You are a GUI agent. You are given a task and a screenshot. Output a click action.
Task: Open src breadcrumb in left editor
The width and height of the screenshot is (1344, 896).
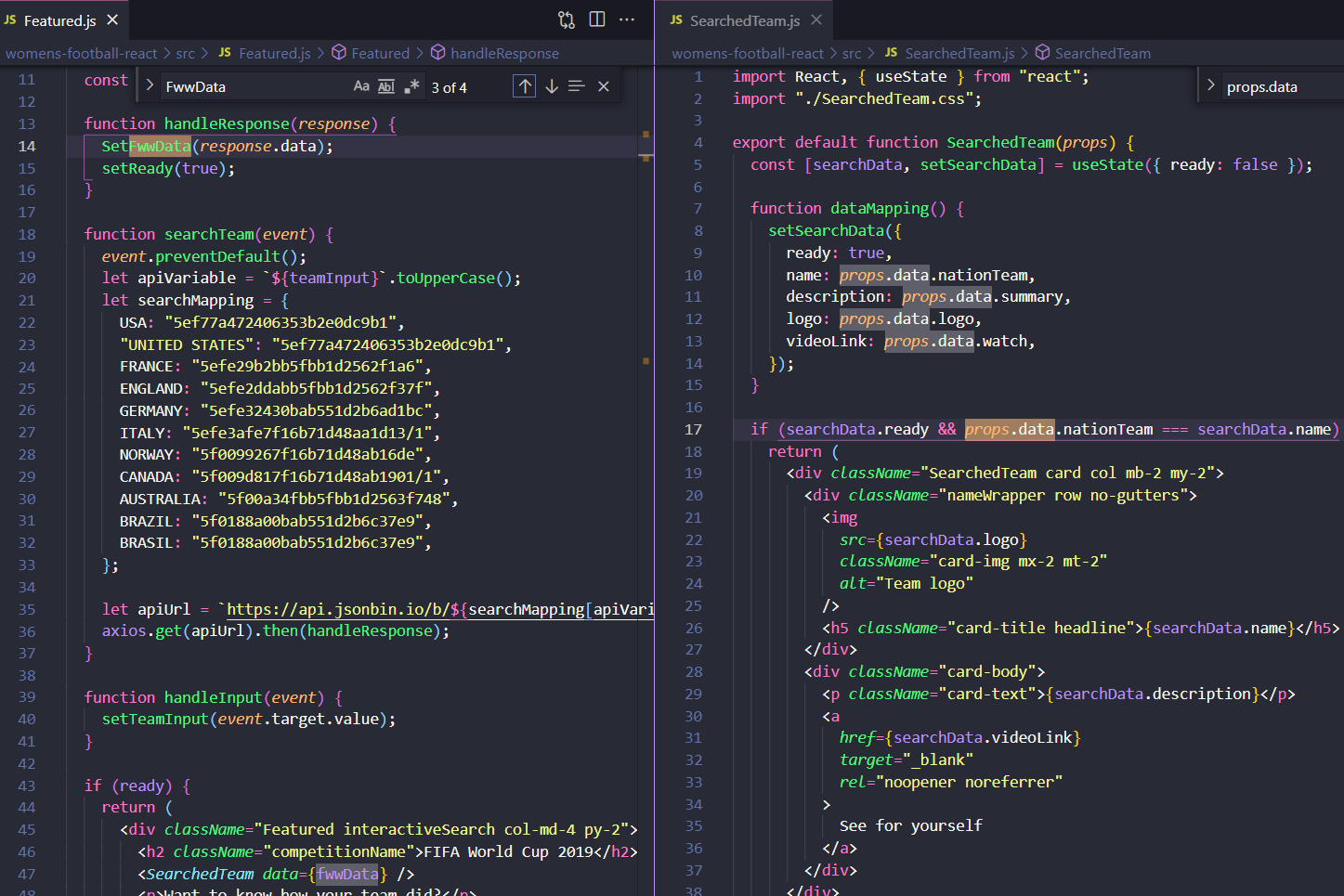[x=186, y=53]
